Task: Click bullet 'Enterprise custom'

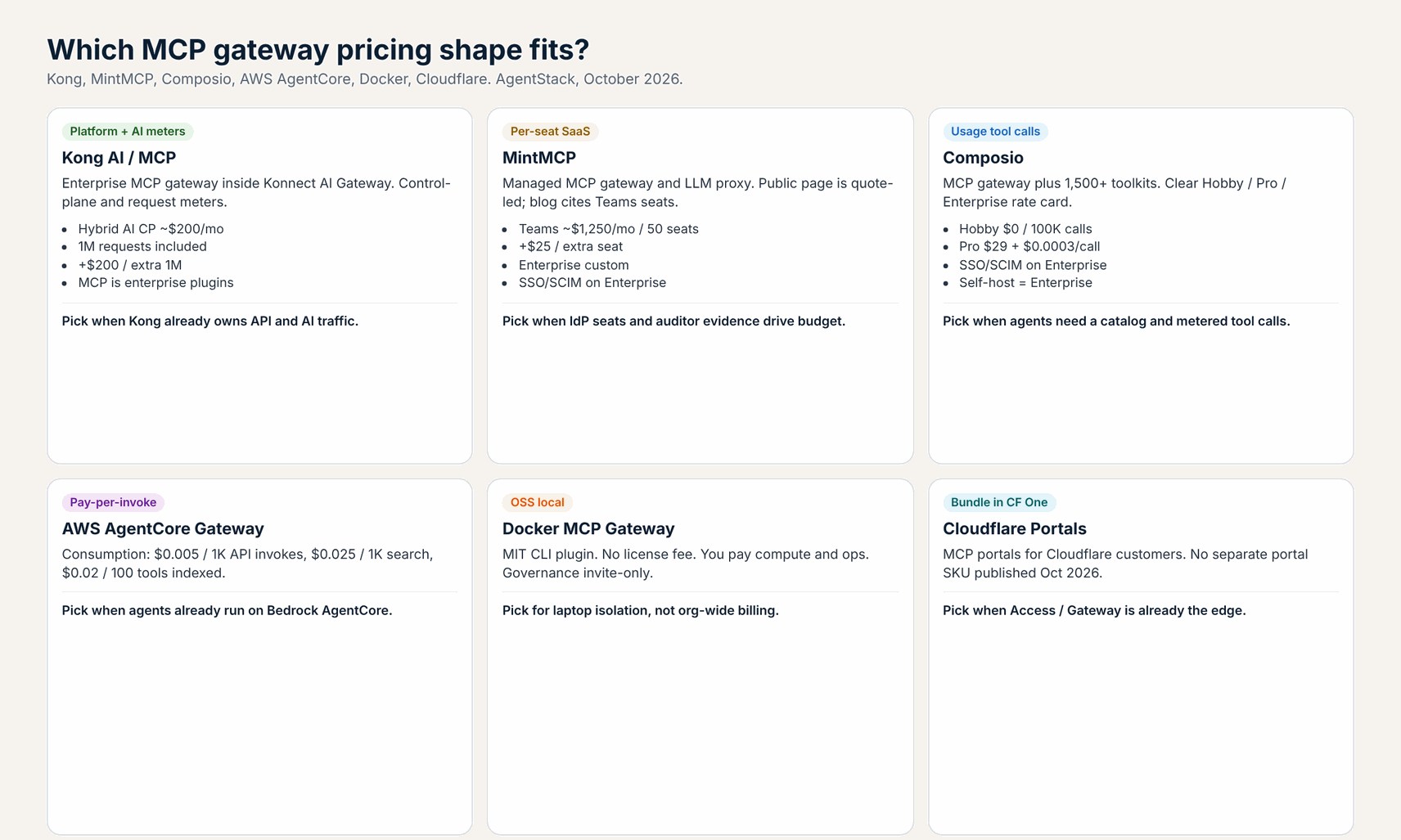Action: pyautogui.click(x=574, y=265)
